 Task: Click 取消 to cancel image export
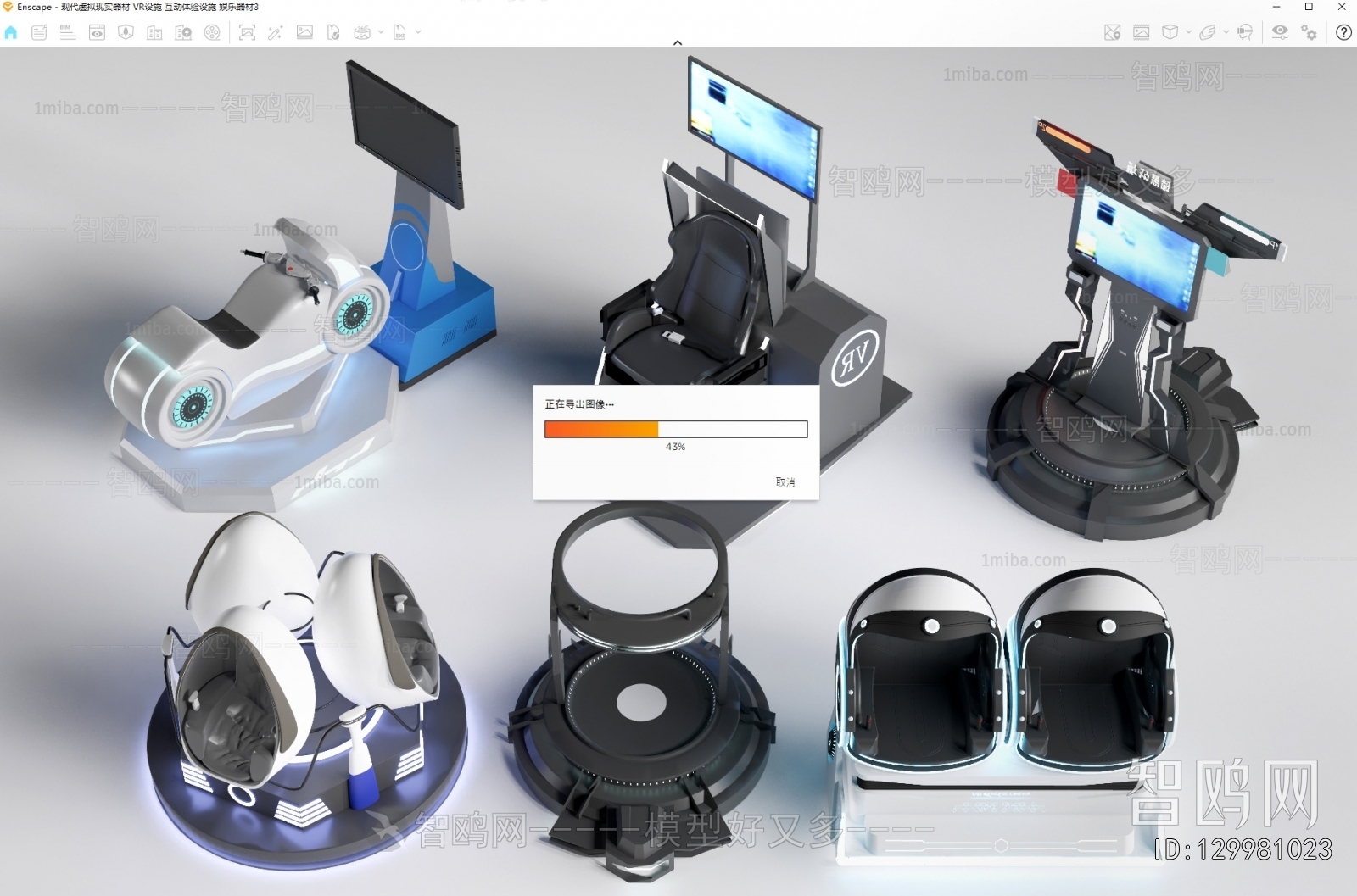click(785, 481)
